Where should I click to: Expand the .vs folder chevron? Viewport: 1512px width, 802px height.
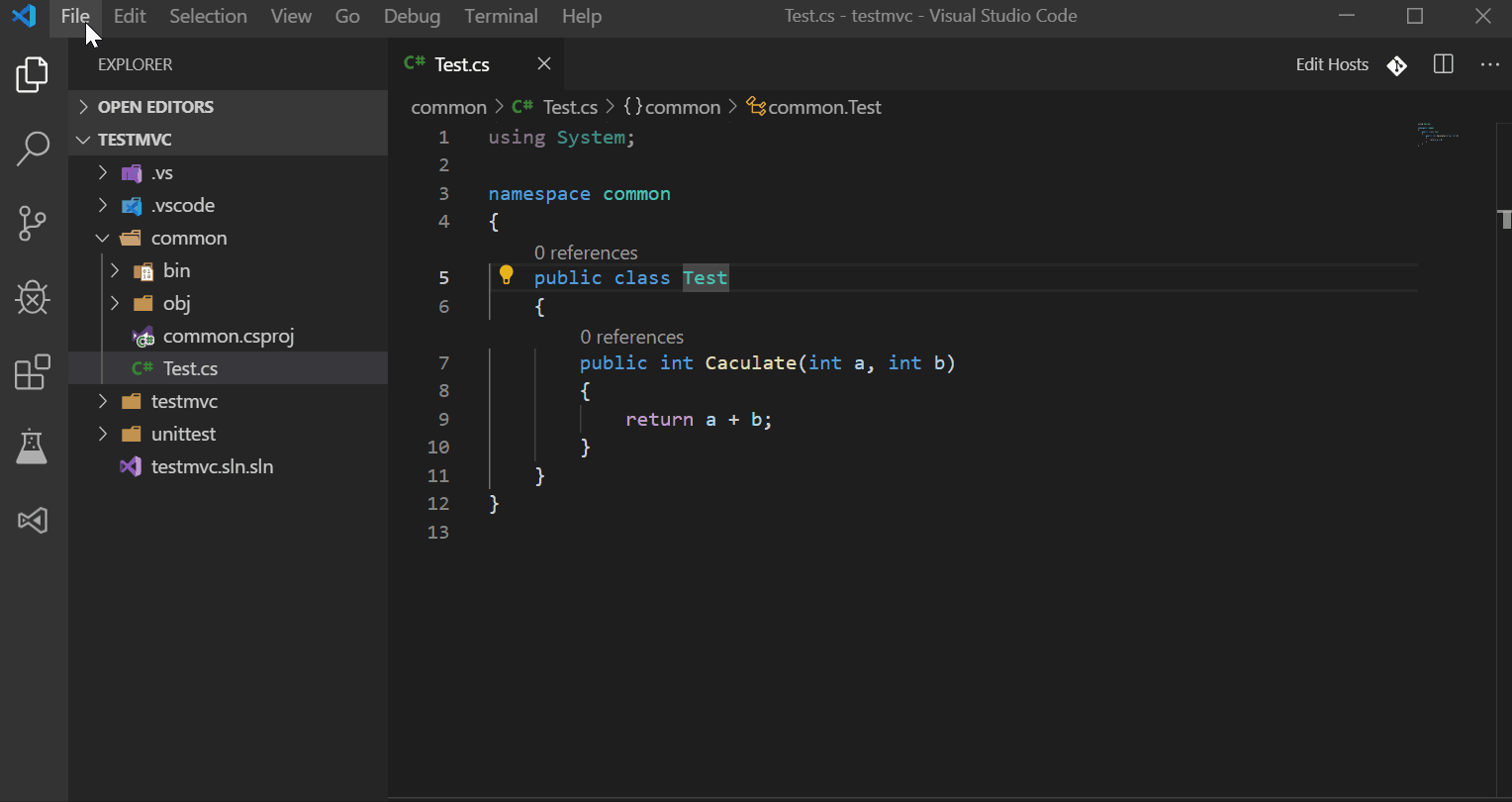pos(103,173)
